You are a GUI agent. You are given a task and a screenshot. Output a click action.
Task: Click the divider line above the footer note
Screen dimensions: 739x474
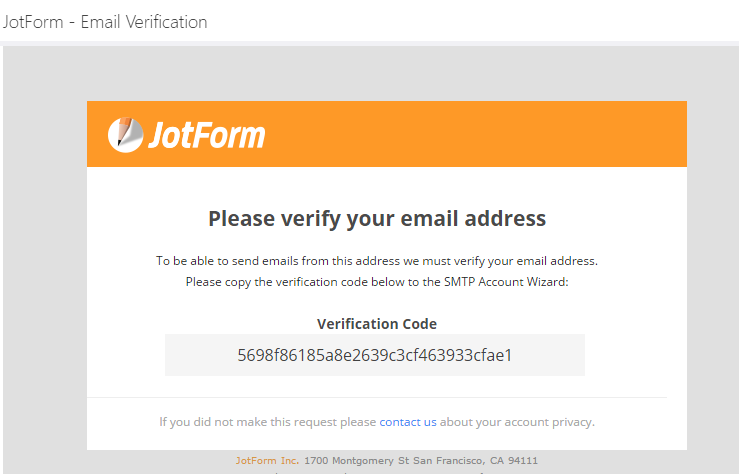coord(376,397)
